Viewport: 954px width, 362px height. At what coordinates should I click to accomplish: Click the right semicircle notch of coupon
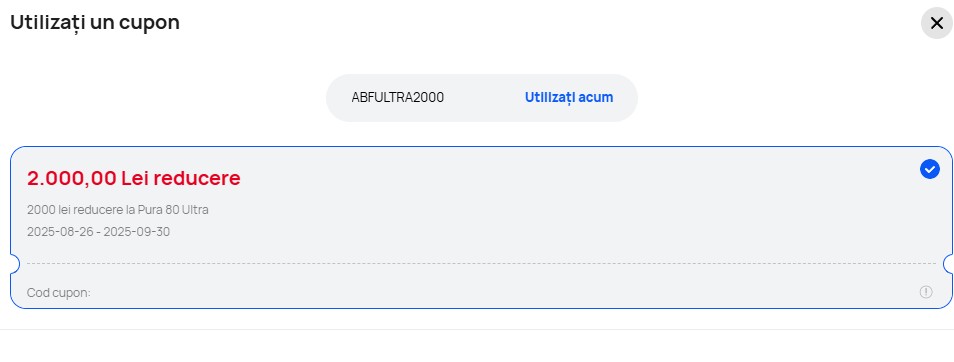[x=948, y=264]
